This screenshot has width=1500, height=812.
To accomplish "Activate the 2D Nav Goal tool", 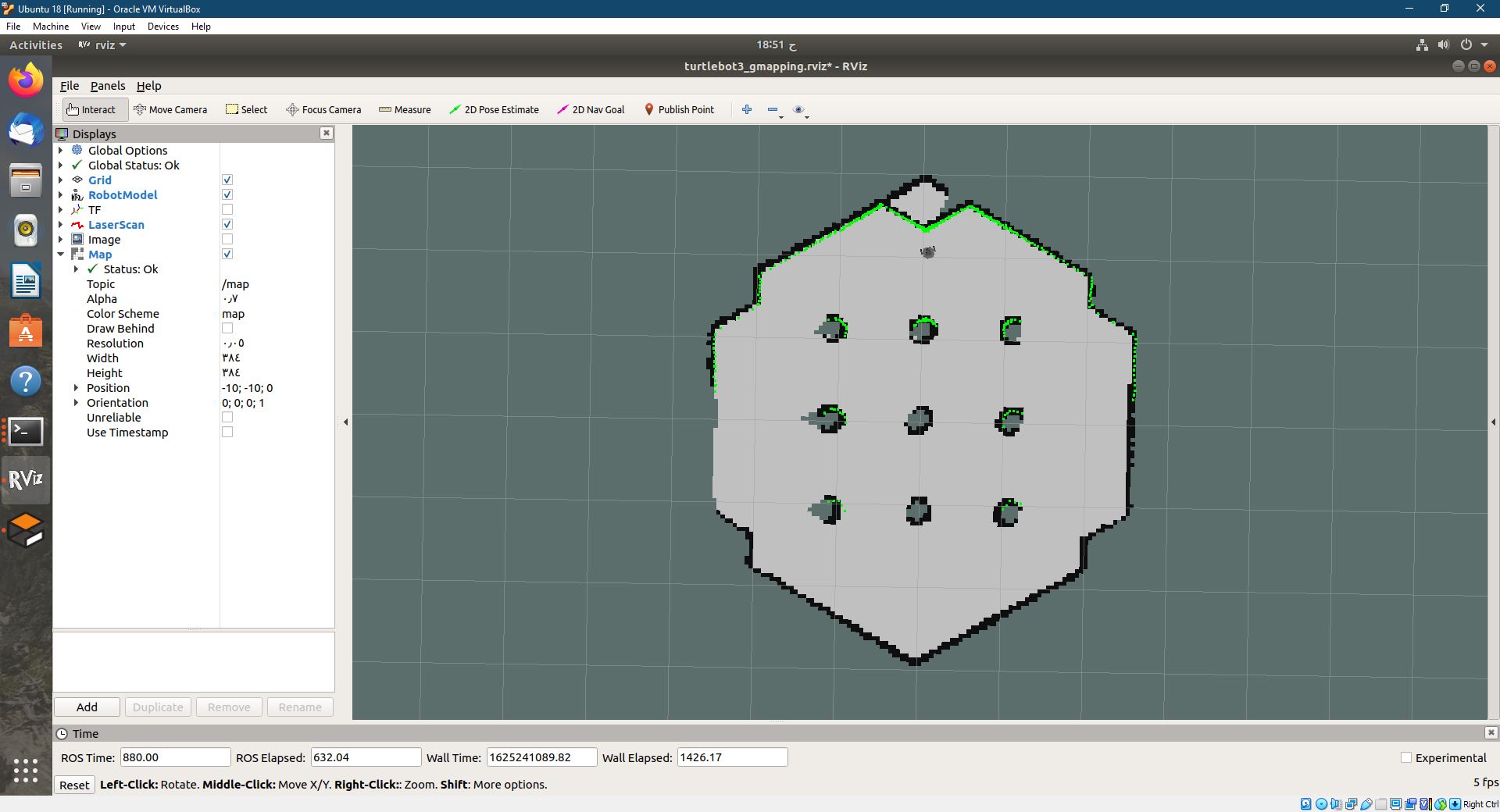I will [590, 109].
